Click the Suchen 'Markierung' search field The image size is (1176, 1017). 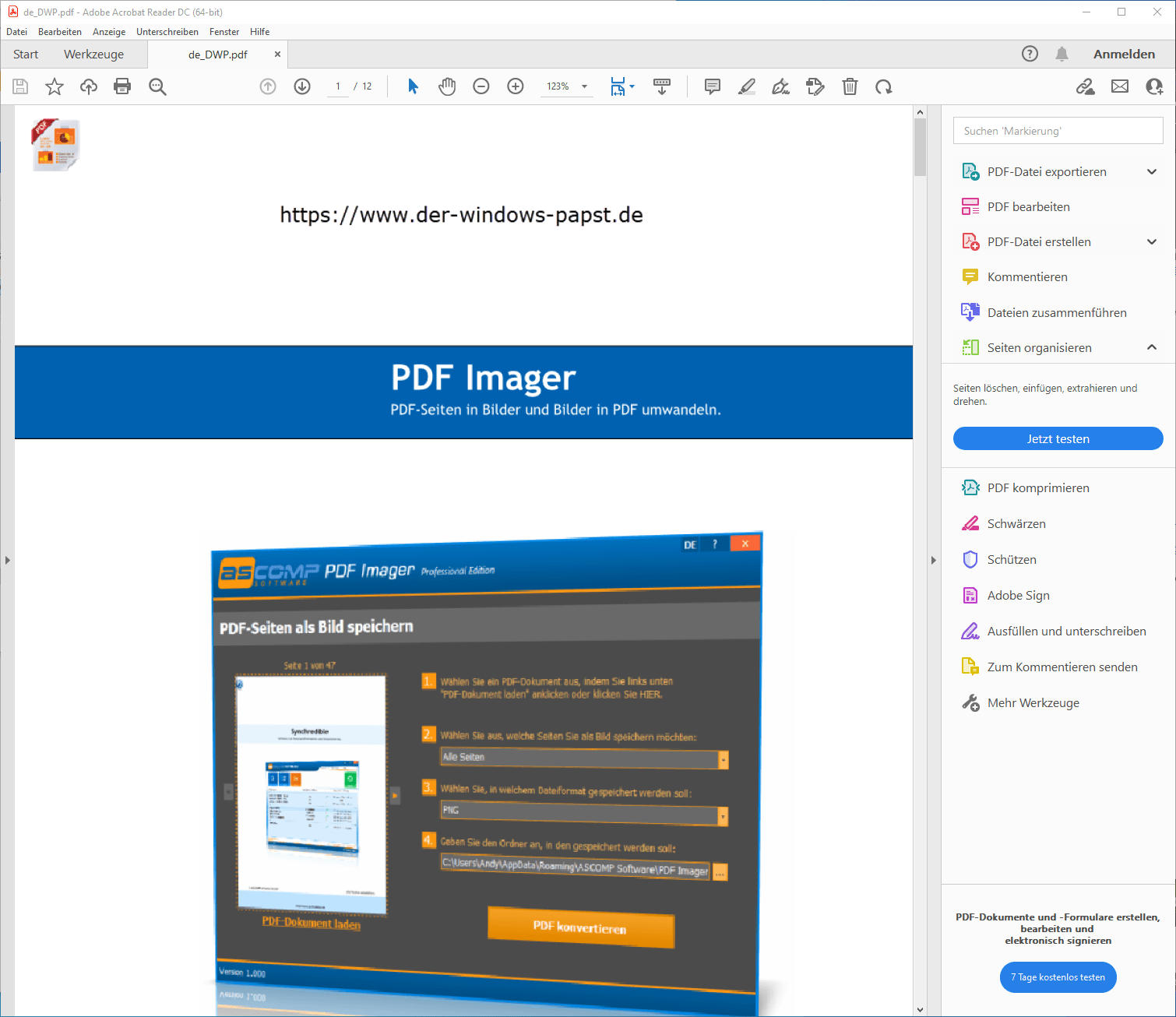pyautogui.click(x=1058, y=131)
